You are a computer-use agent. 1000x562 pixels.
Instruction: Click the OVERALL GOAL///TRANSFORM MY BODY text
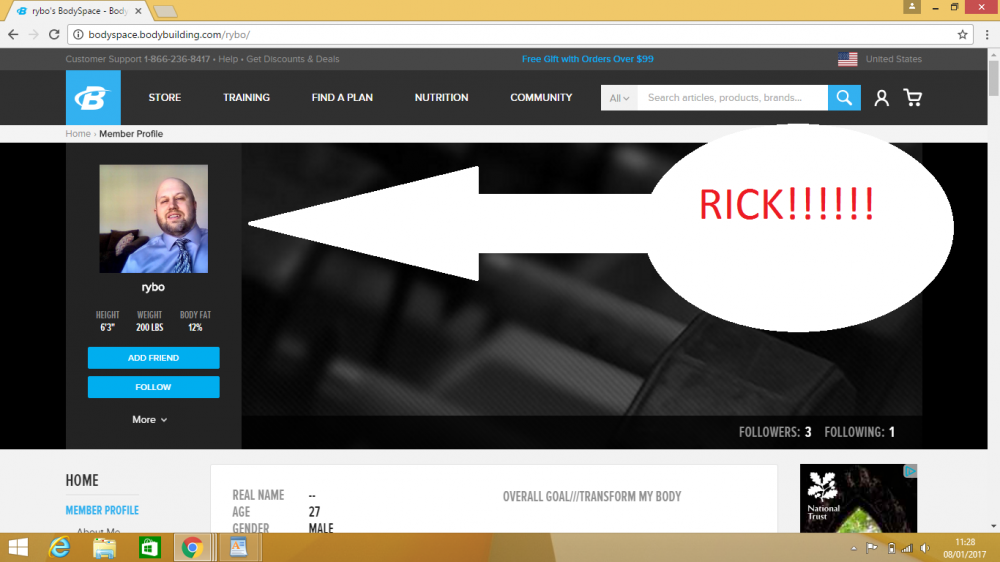pos(592,496)
